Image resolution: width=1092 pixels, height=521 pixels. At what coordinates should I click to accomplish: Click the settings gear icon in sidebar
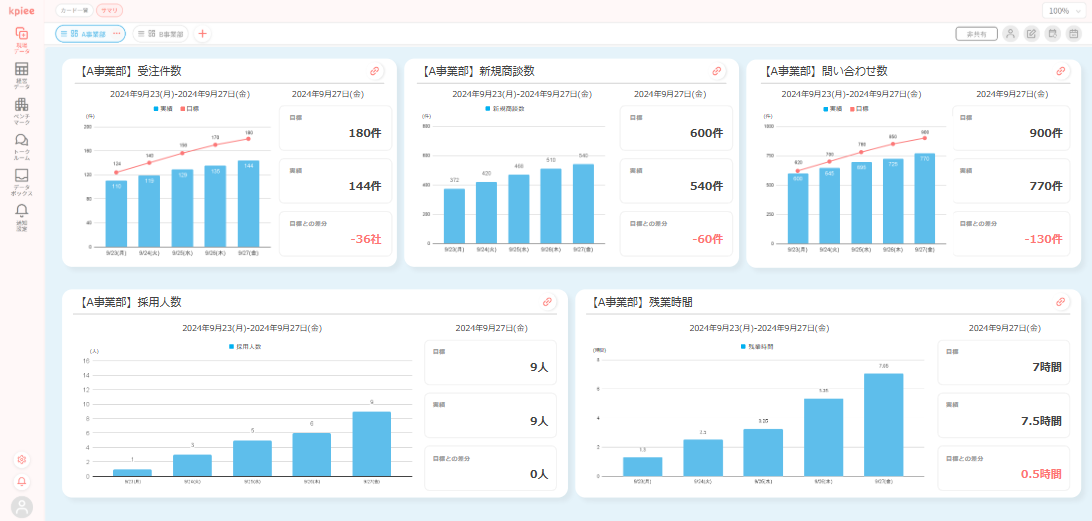22,459
